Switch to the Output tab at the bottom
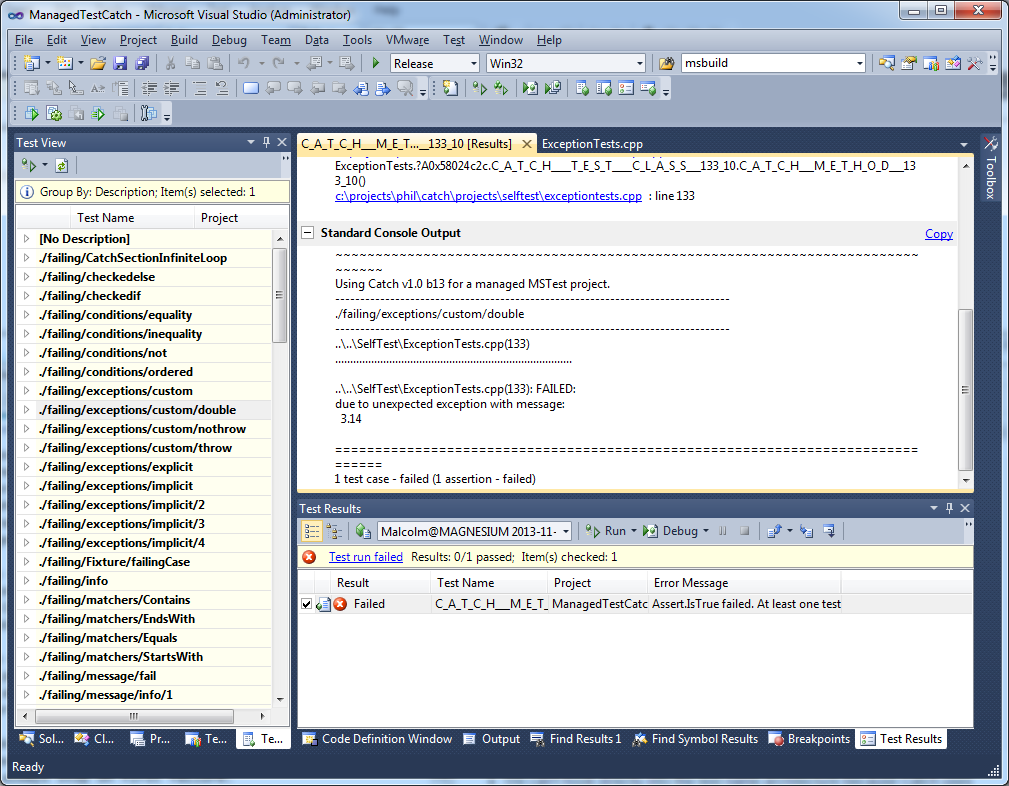 492,739
